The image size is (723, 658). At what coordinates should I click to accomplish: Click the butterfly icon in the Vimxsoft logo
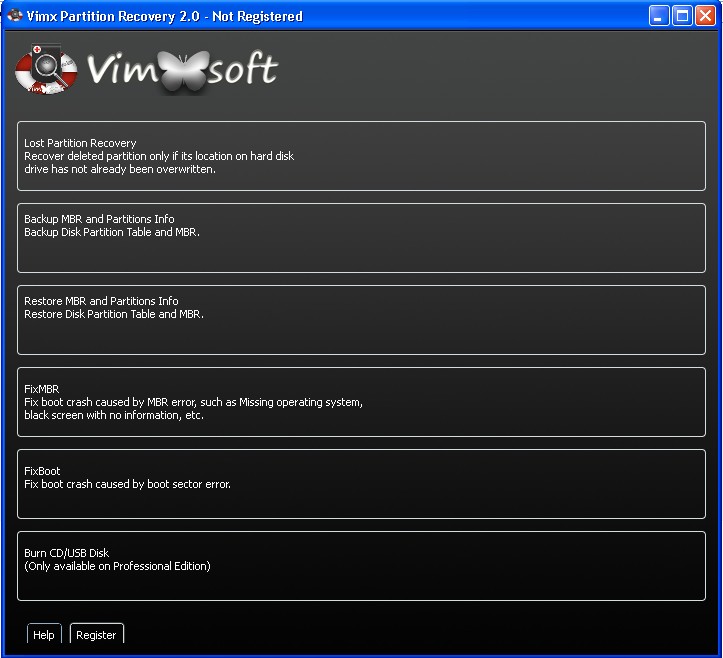pyautogui.click(x=180, y=71)
